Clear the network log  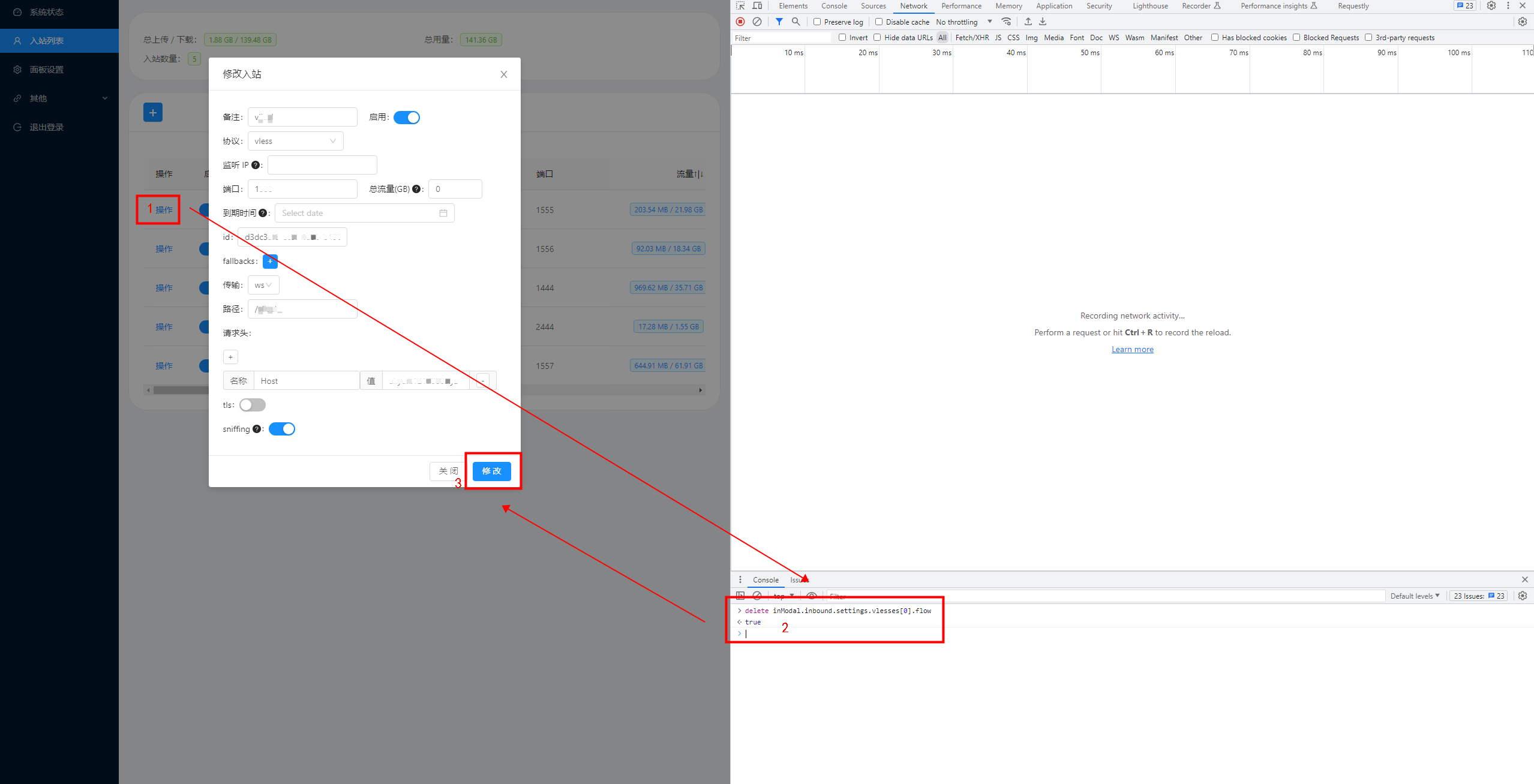click(757, 22)
